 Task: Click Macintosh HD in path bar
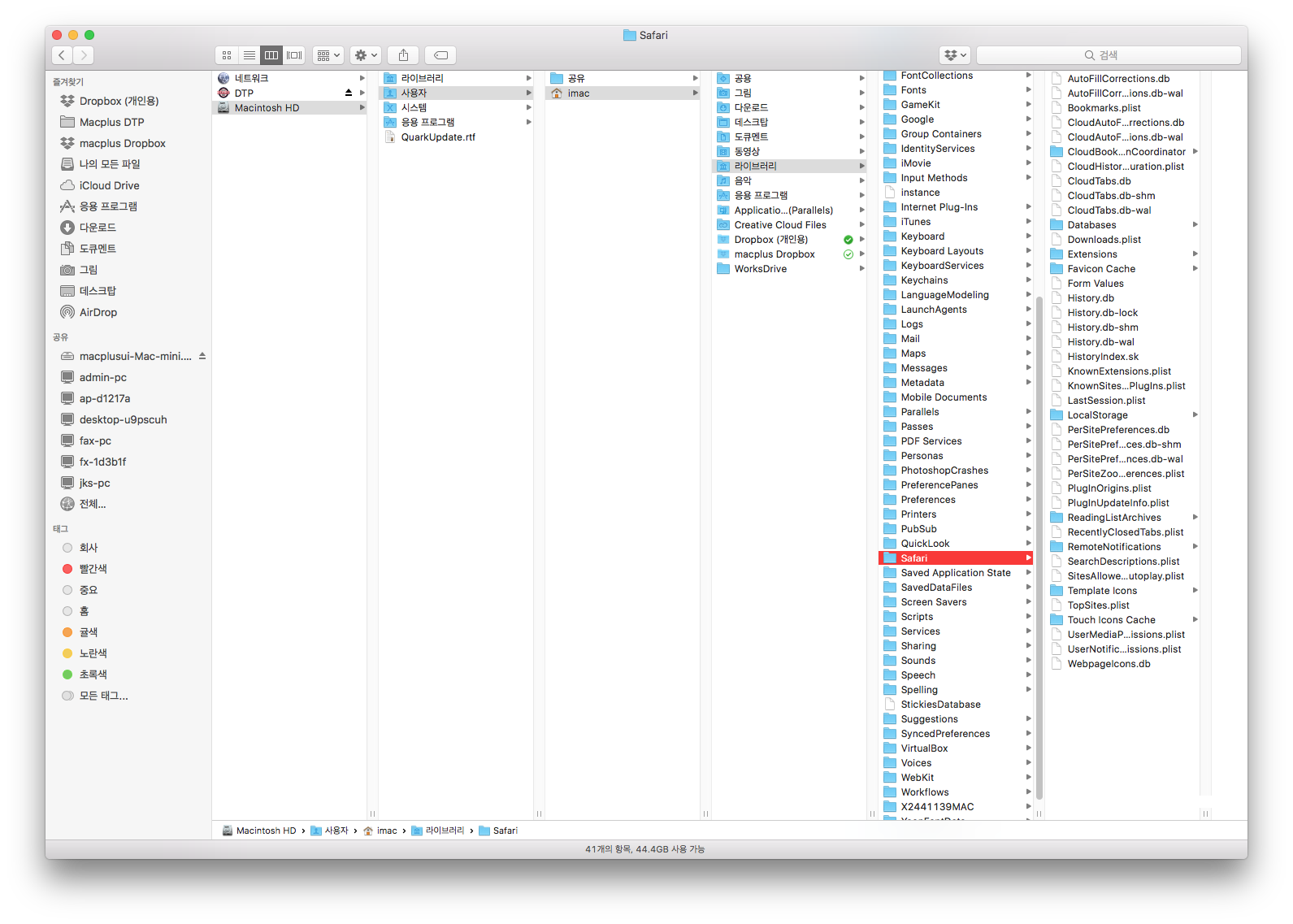pyautogui.click(x=258, y=831)
